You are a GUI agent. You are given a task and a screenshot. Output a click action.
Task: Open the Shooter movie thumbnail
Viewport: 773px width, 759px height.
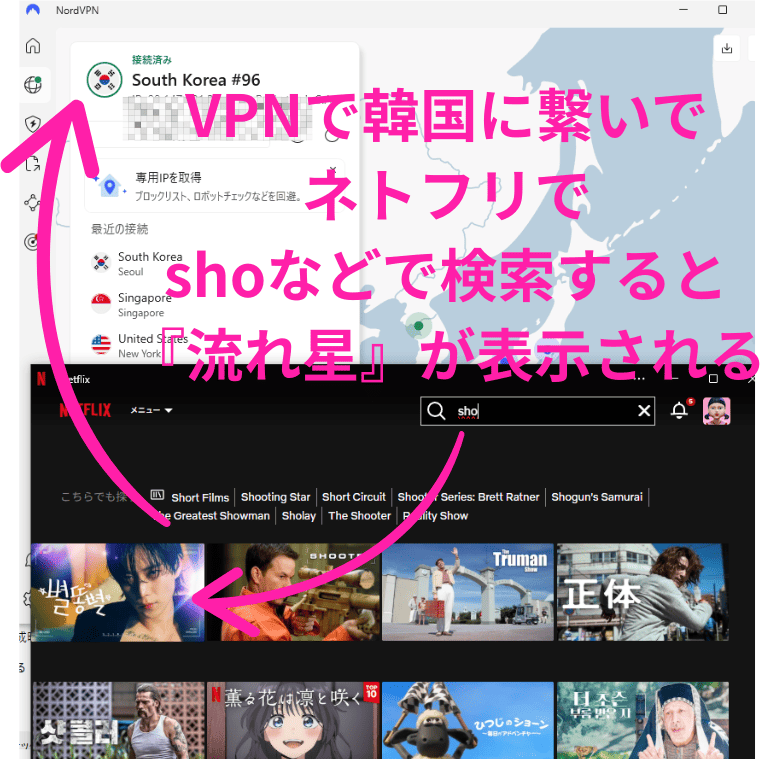pyautogui.click(x=293, y=592)
